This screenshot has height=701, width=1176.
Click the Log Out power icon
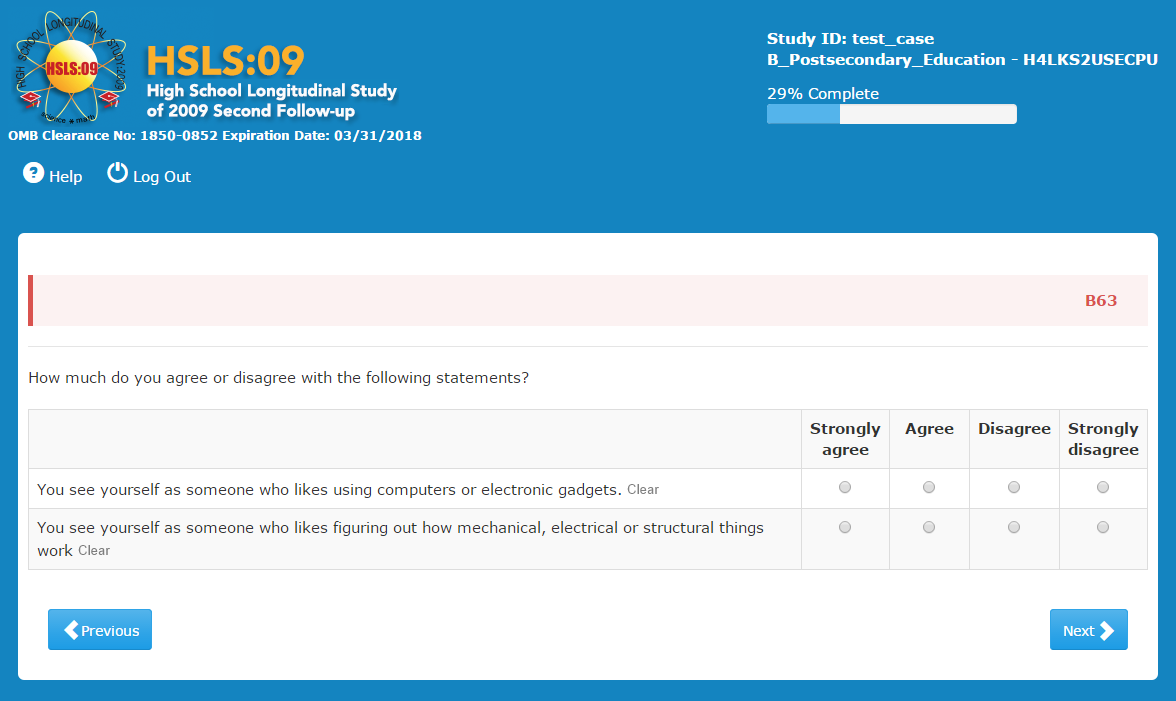118,173
